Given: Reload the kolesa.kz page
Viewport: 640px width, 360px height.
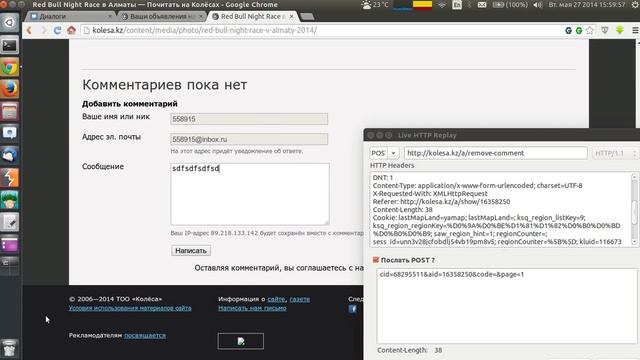Looking at the screenshot, I should [57, 30].
